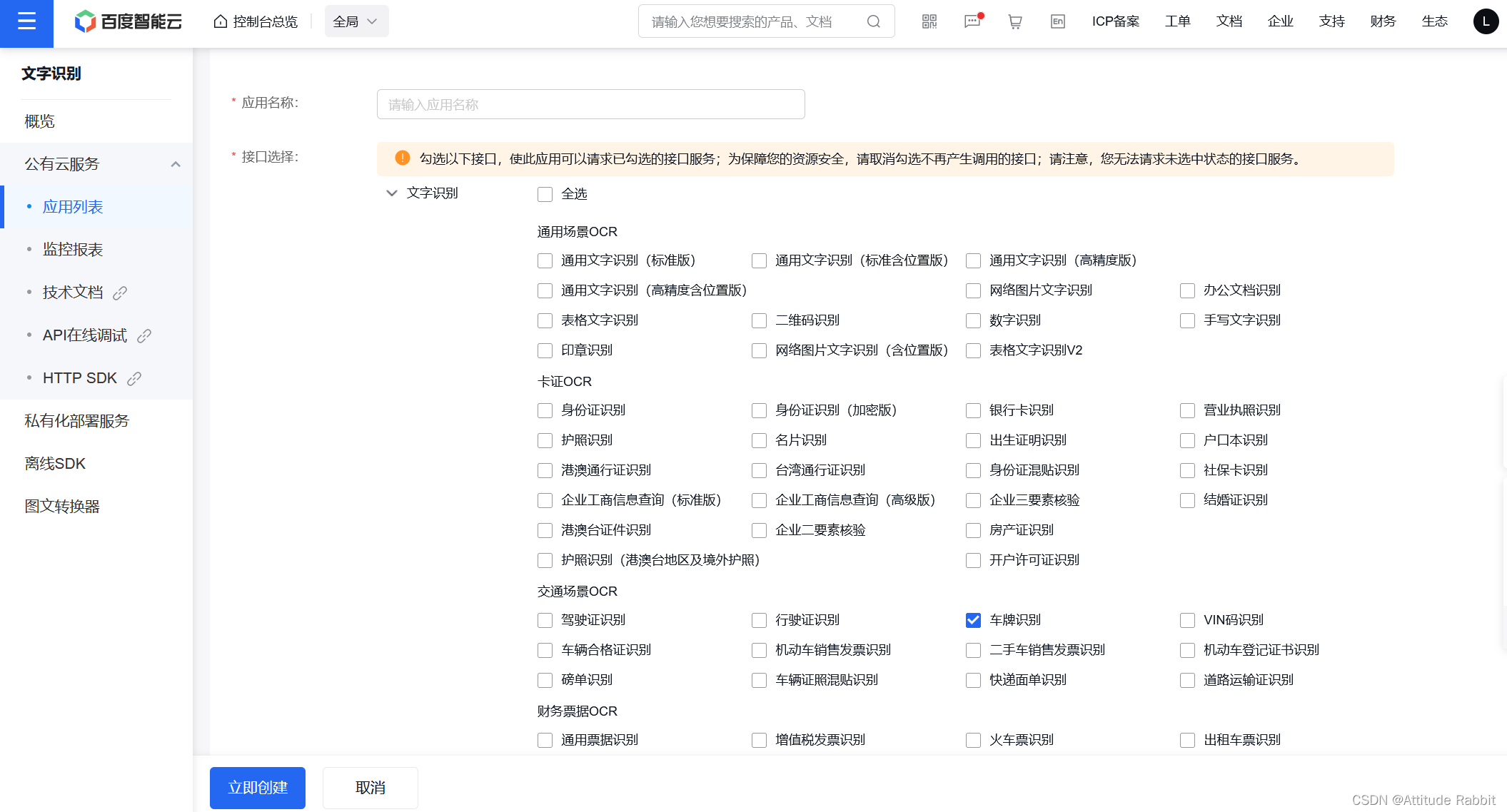
Task: Click the 应用名称 input field
Action: tap(590, 104)
